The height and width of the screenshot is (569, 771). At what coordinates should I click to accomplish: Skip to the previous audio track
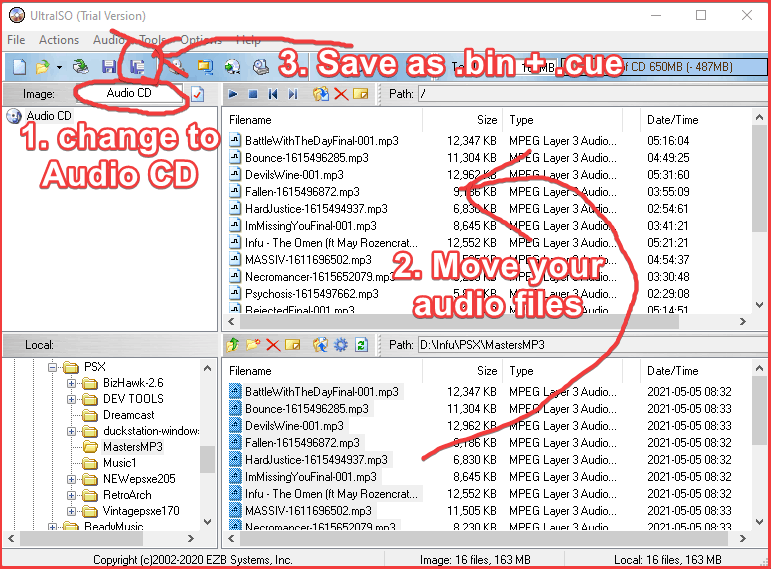click(x=273, y=93)
